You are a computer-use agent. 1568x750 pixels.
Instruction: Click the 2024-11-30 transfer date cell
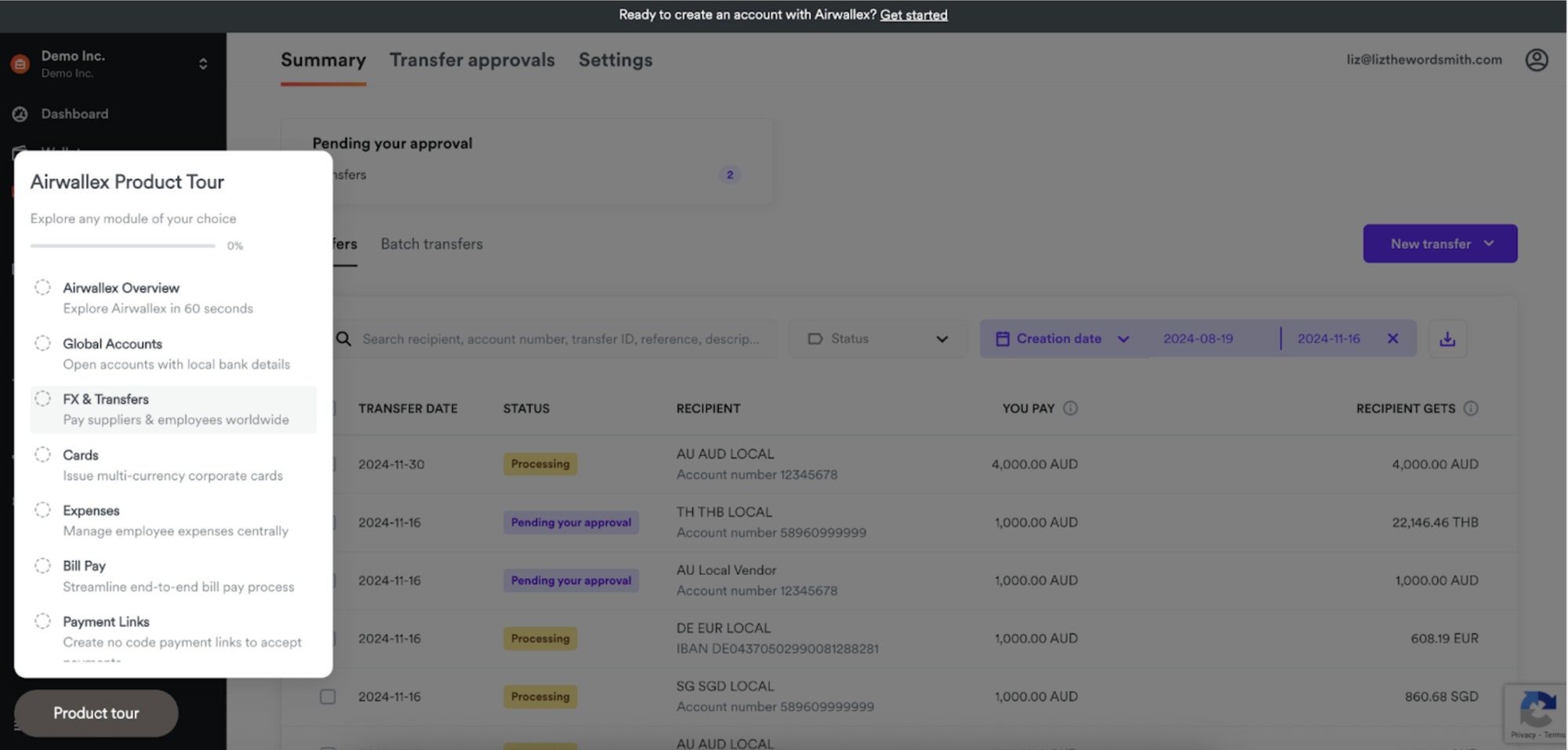[x=391, y=464]
